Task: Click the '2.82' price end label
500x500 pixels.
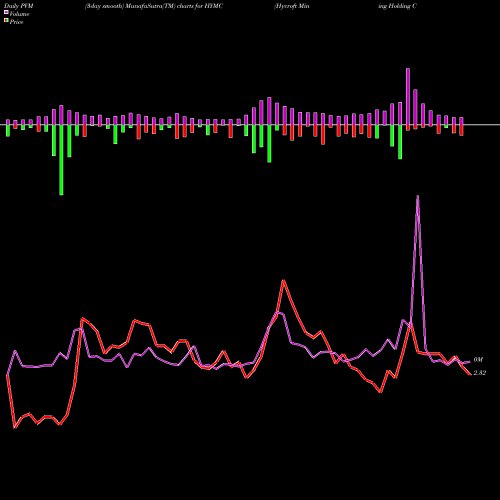Action: (480, 373)
